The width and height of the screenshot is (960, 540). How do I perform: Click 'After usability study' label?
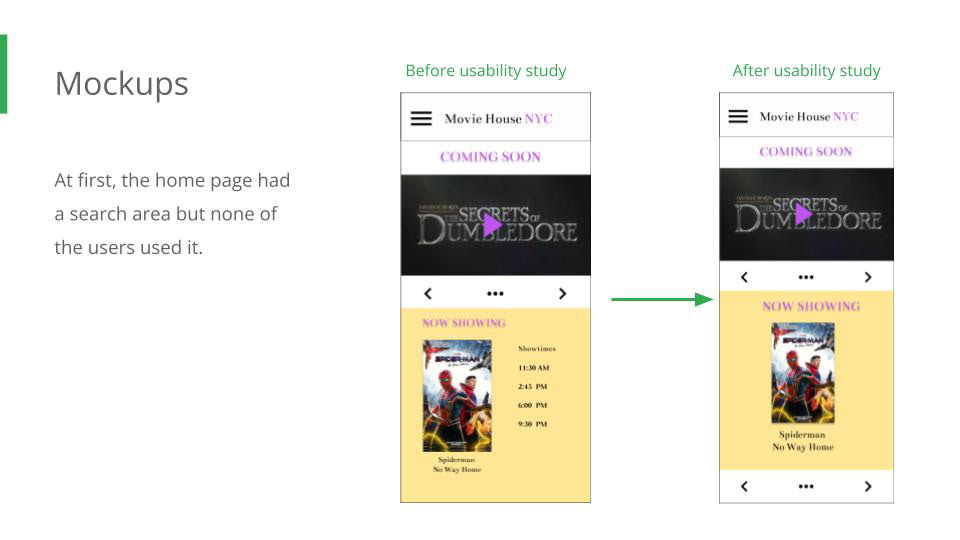[x=806, y=70]
